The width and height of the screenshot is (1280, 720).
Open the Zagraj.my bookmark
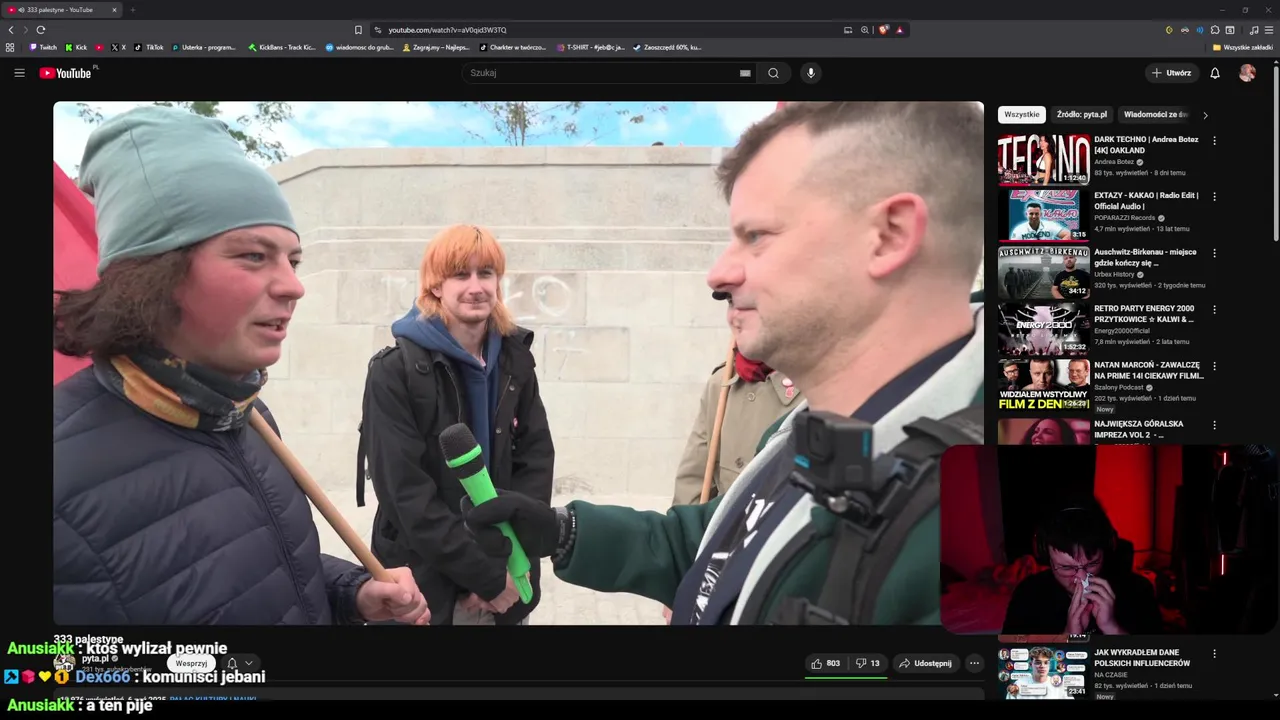(436, 47)
